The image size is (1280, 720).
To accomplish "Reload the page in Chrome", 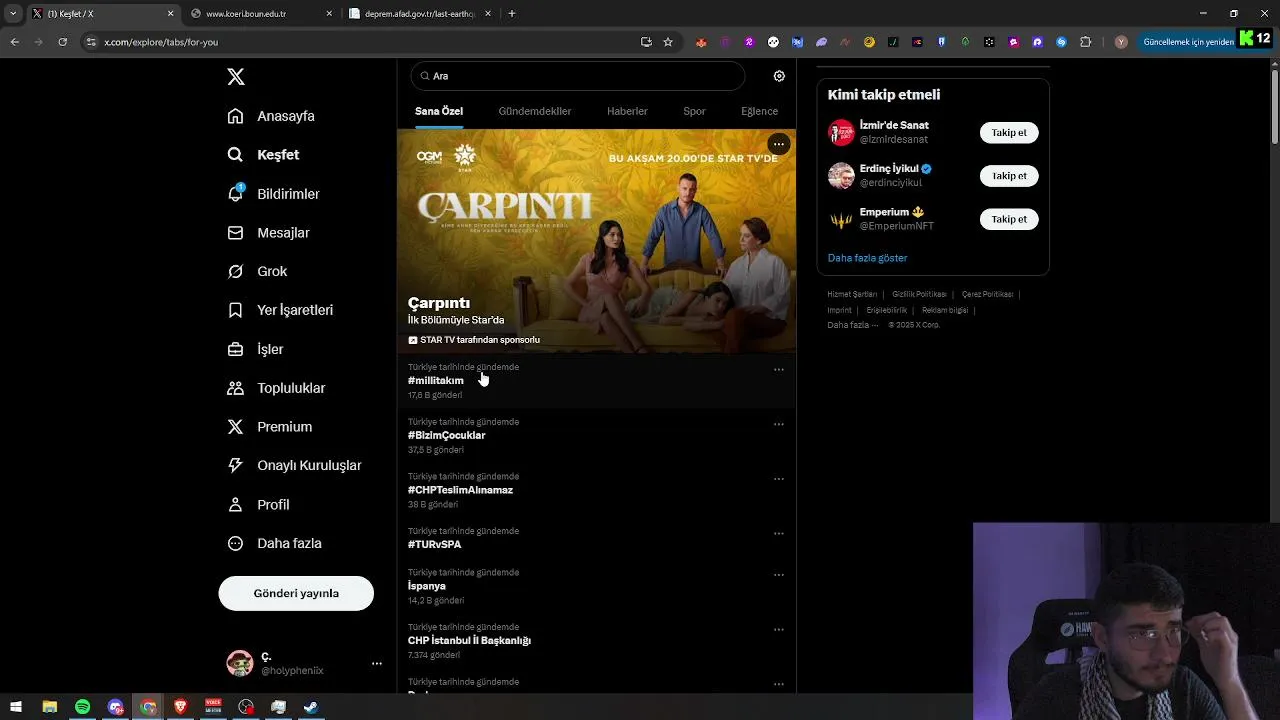I will (x=62, y=42).
